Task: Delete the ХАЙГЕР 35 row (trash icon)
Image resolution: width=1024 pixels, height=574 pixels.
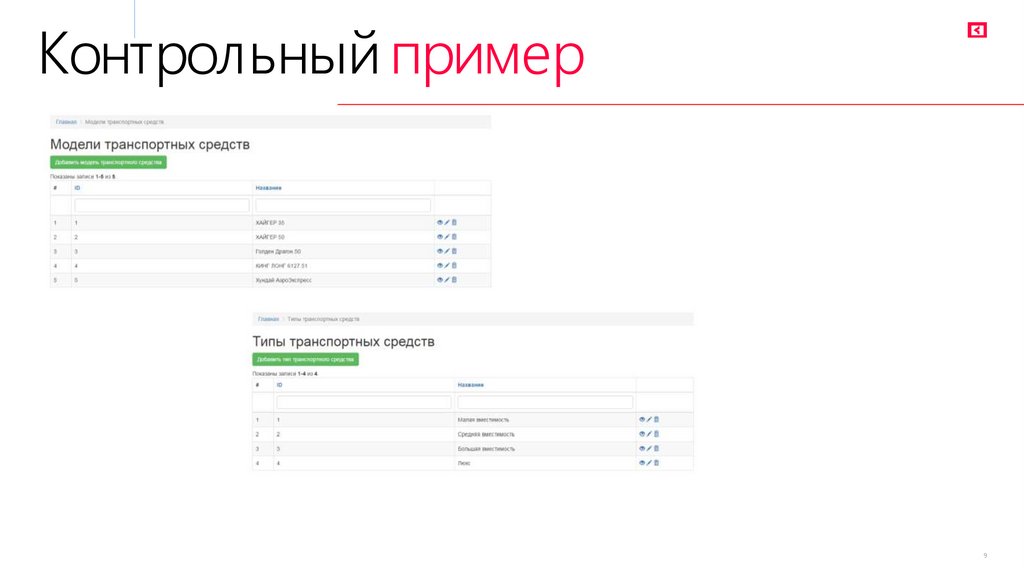Action: pos(455,223)
